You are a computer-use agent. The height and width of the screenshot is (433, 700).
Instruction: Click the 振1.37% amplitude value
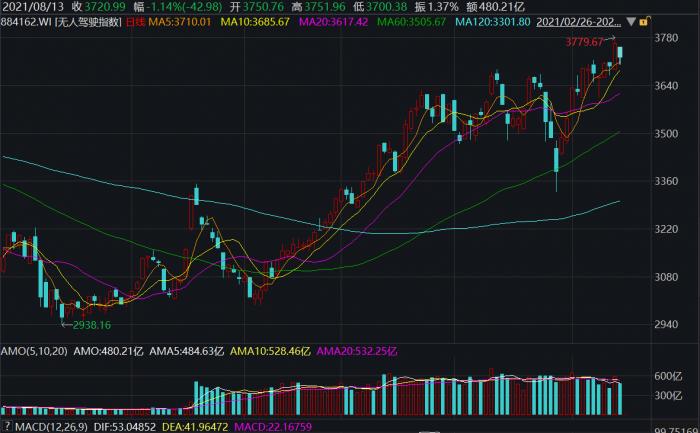tap(436, 7)
